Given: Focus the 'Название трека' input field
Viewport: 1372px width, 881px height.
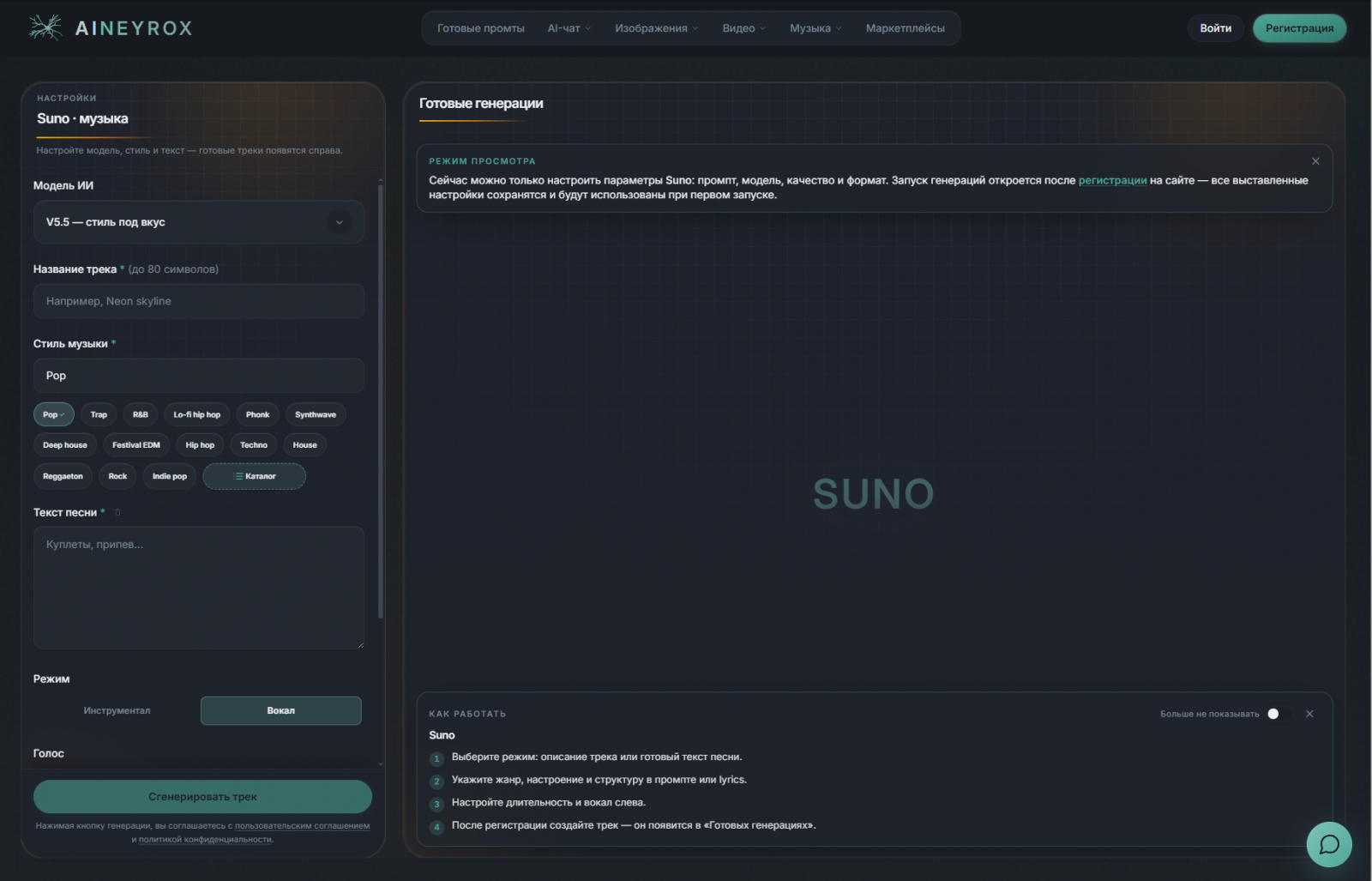Looking at the screenshot, I should 199,301.
